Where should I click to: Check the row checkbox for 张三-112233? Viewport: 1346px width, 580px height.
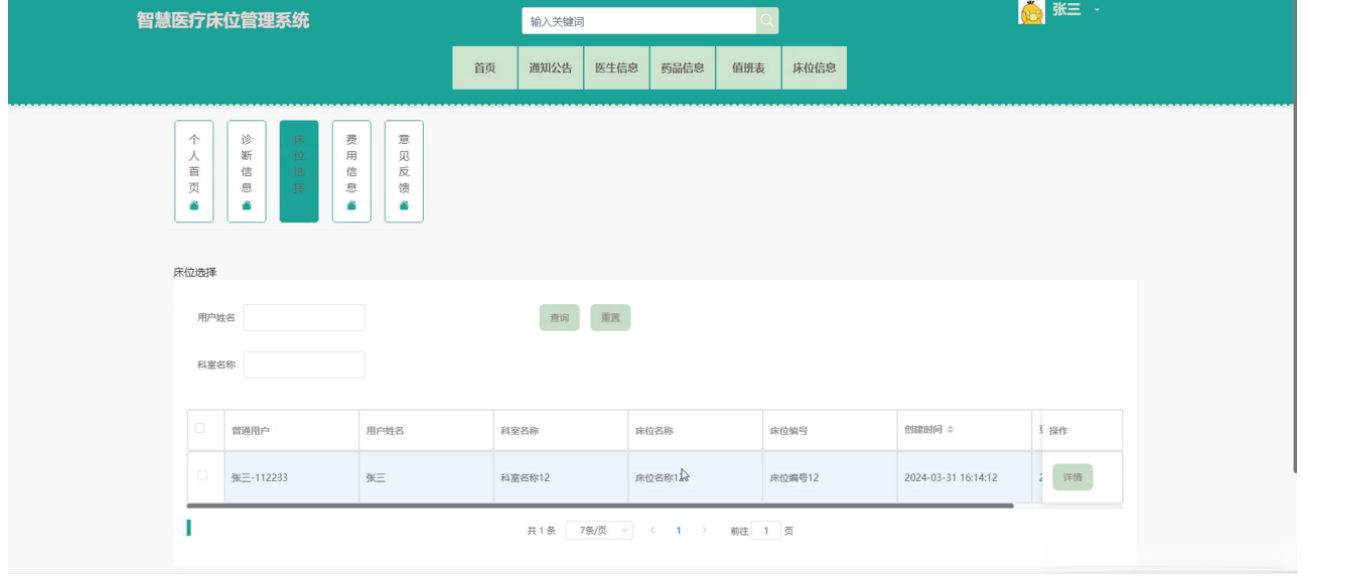click(202, 476)
